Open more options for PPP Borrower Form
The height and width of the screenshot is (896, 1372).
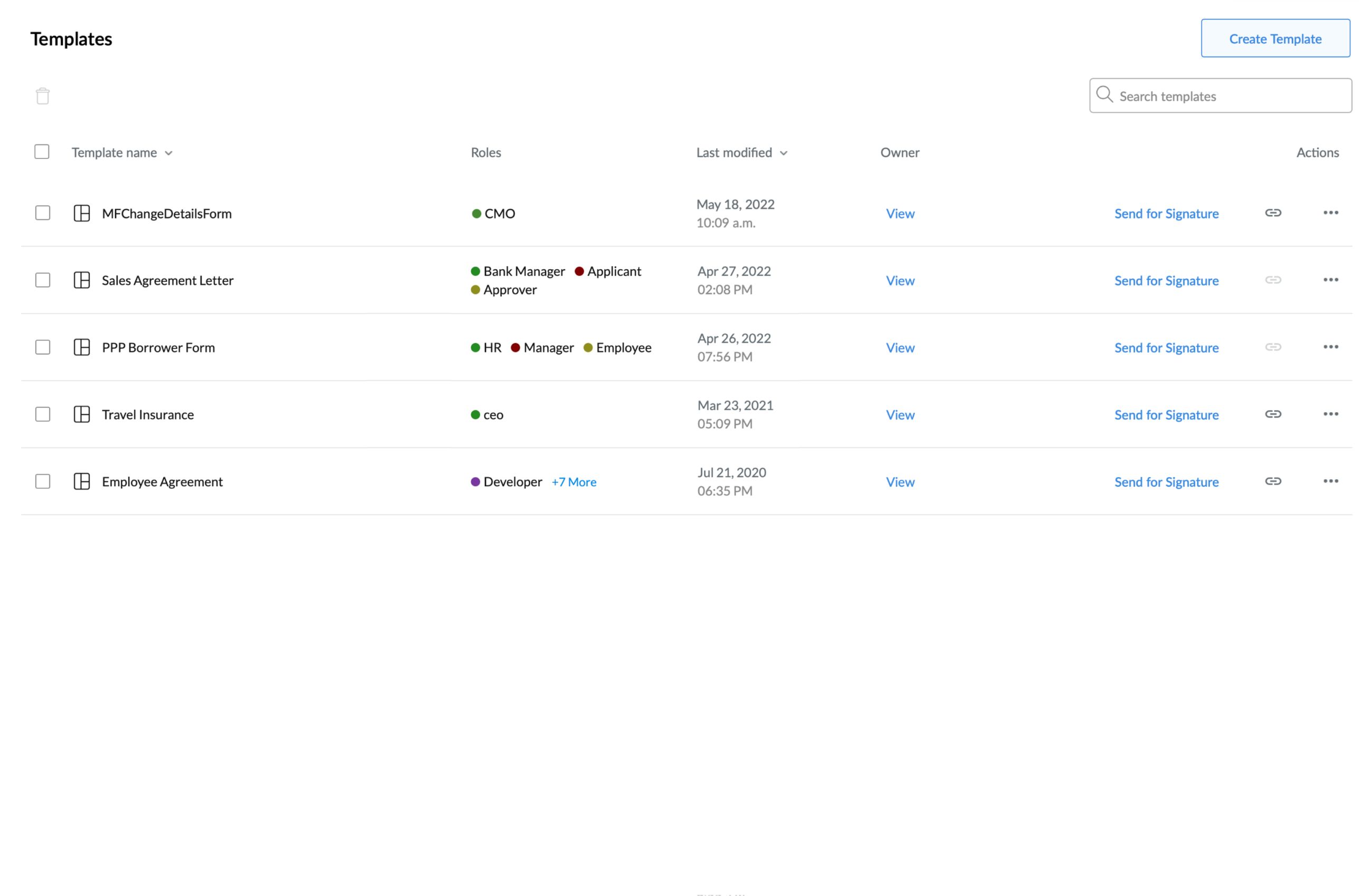[1330, 347]
